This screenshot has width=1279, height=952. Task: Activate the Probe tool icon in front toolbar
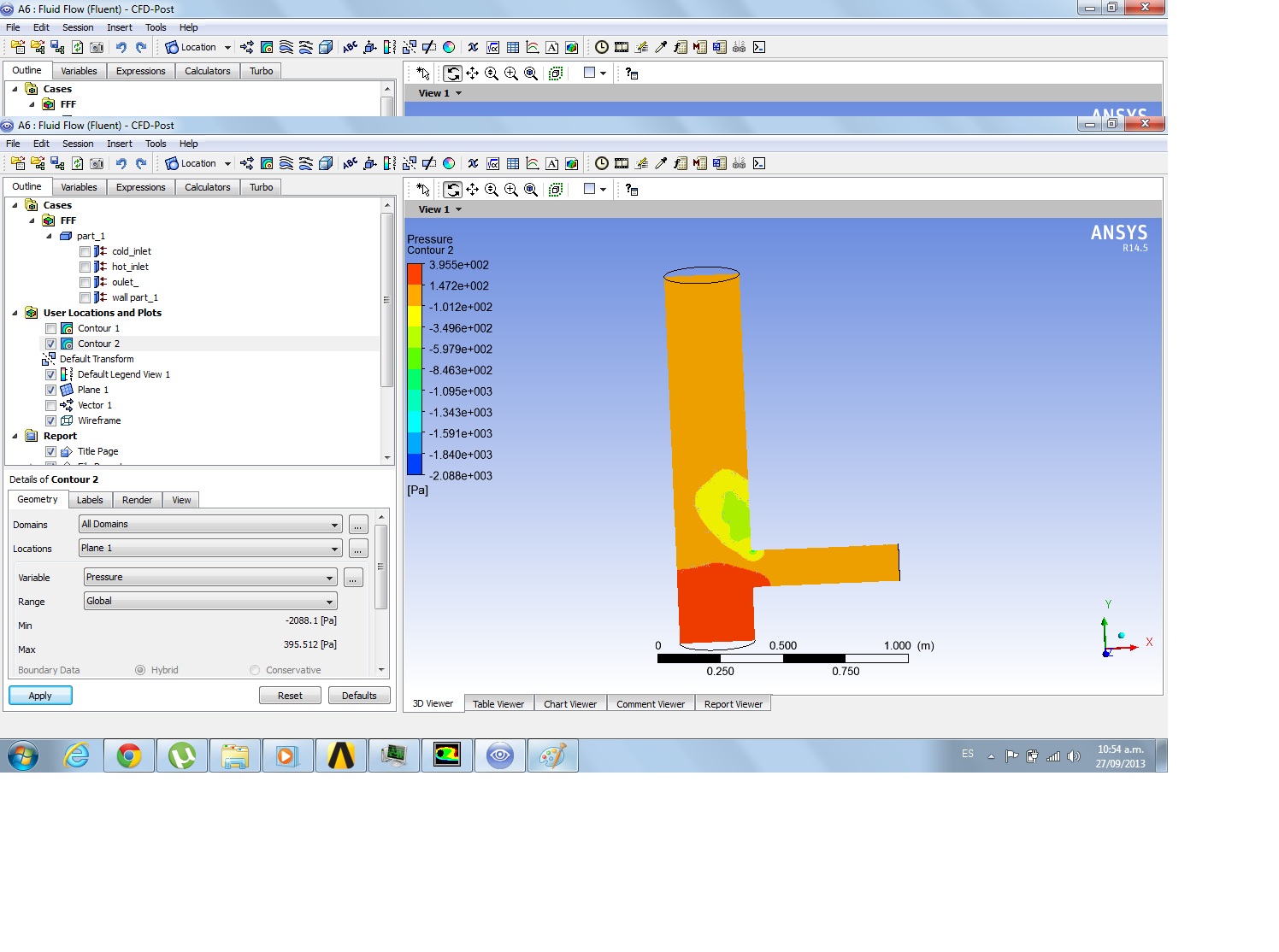coord(661,163)
